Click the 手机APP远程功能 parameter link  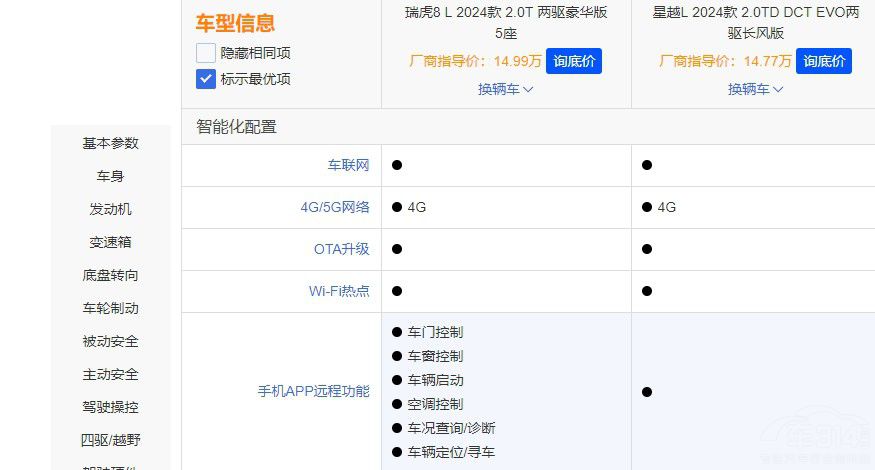pyautogui.click(x=313, y=392)
